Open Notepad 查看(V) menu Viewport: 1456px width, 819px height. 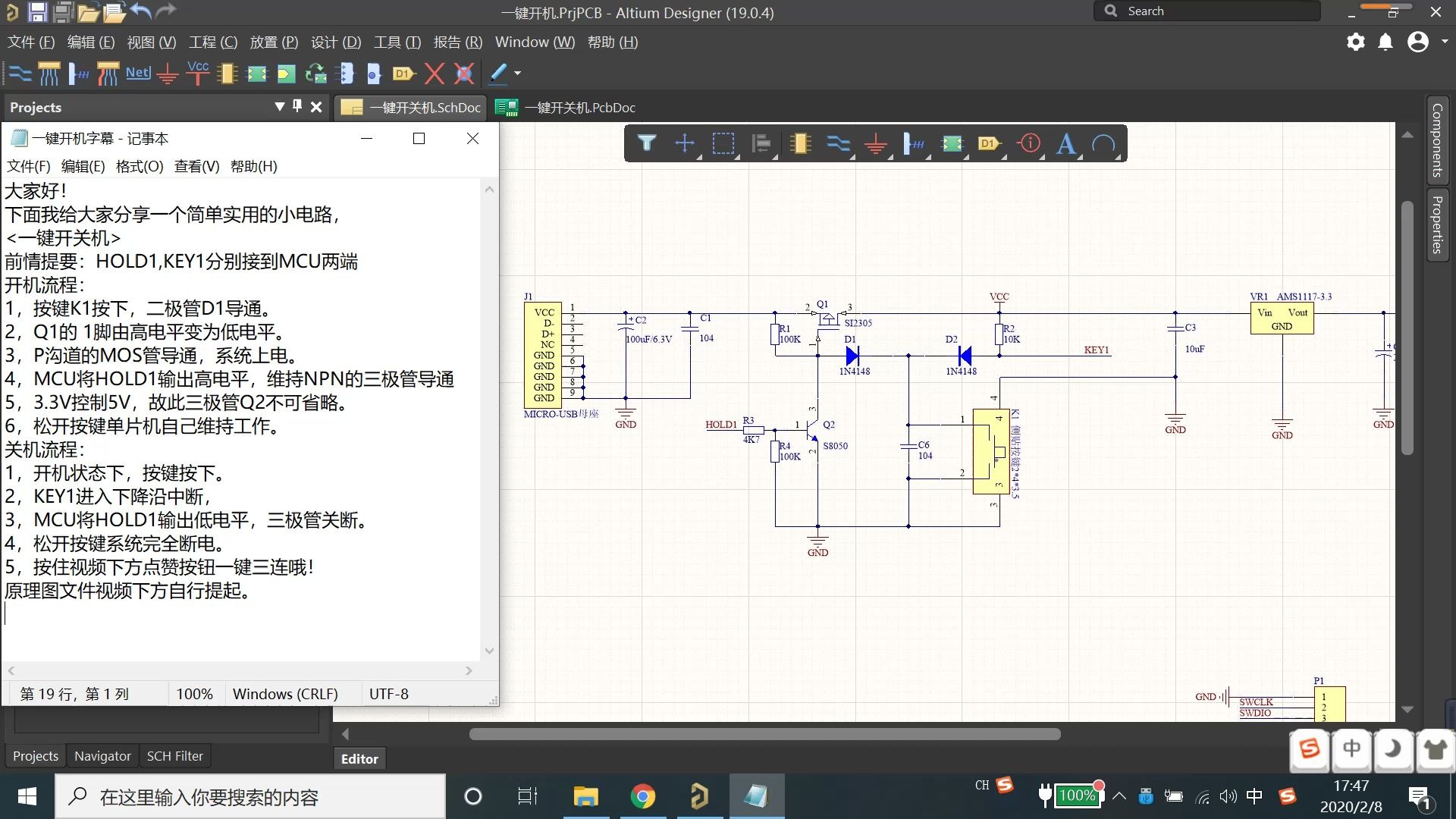coord(196,166)
